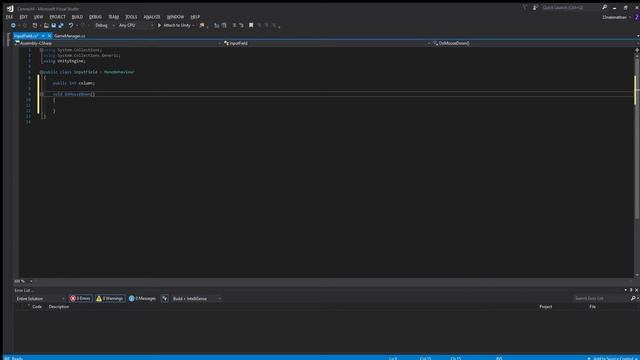Screen dimensions: 640x360
Task: Click the Visual Studio logo icon
Action: pos(10,8)
